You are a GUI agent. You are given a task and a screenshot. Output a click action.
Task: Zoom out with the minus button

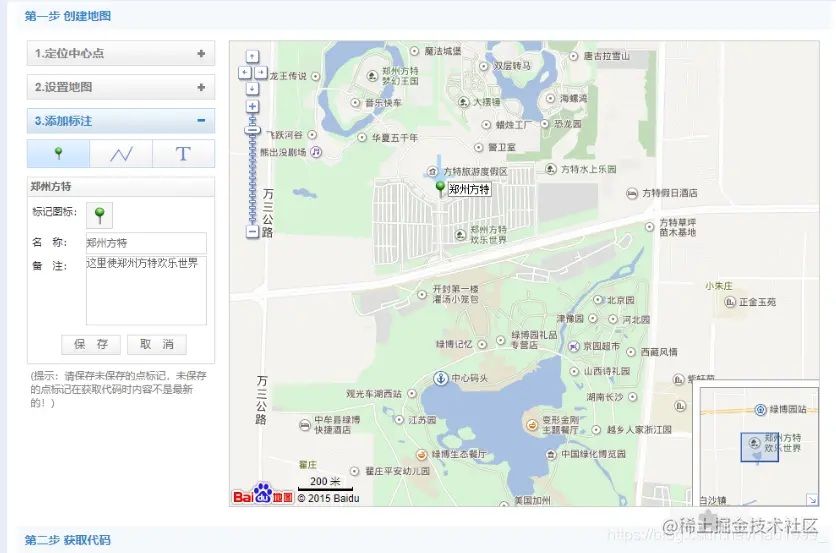tap(252, 231)
